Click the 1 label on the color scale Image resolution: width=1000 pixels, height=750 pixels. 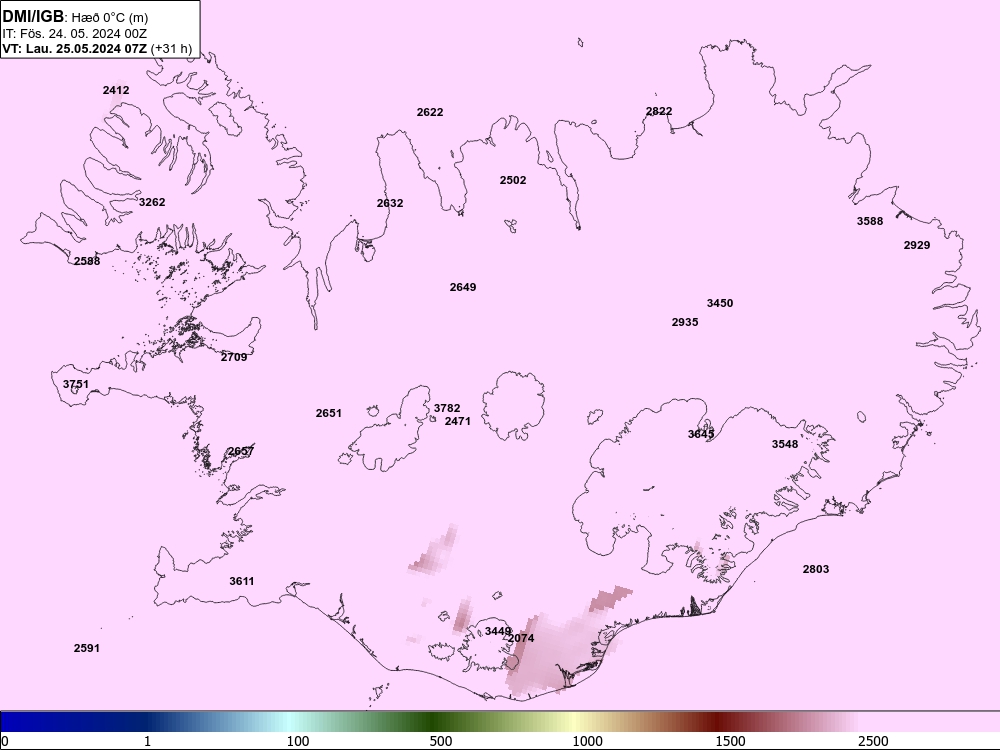click(147, 741)
